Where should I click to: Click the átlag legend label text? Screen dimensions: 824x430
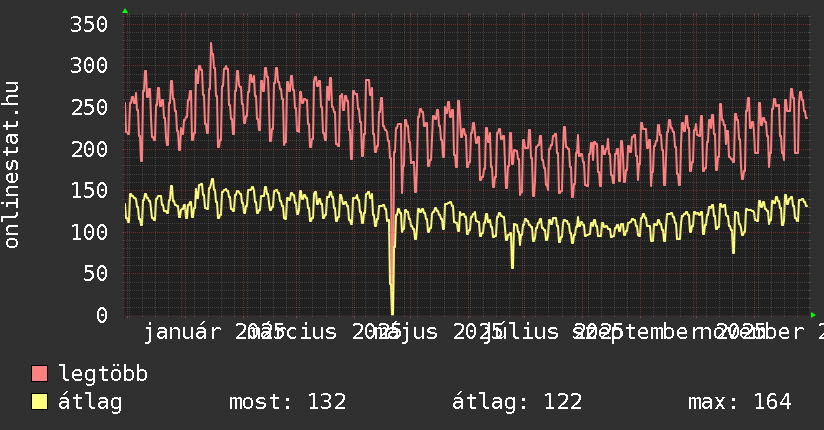pos(90,402)
